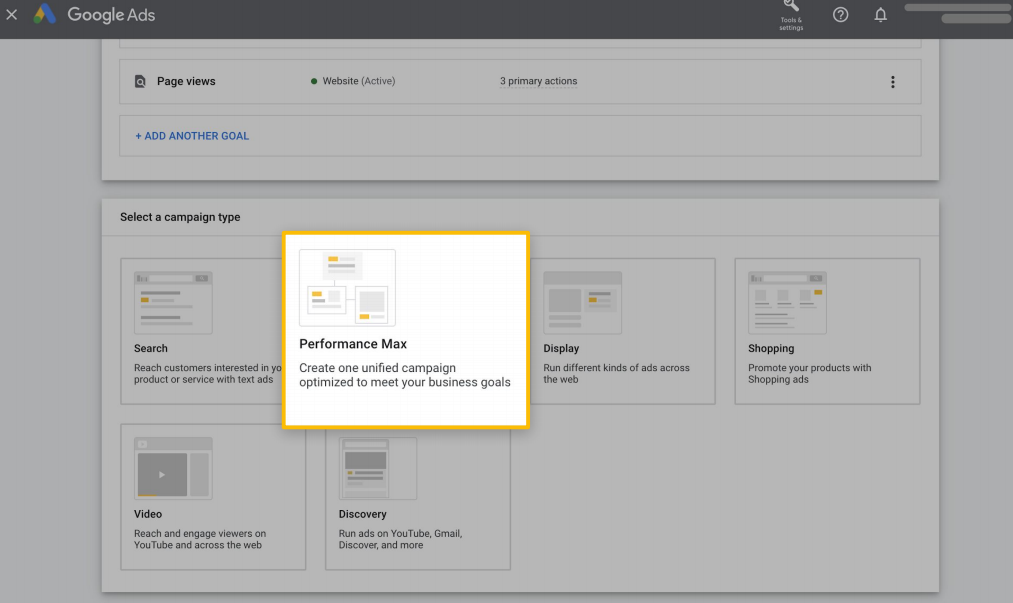The width and height of the screenshot is (1013, 603).
Task: Close the campaign creation with the X icon
Action: (x=12, y=14)
